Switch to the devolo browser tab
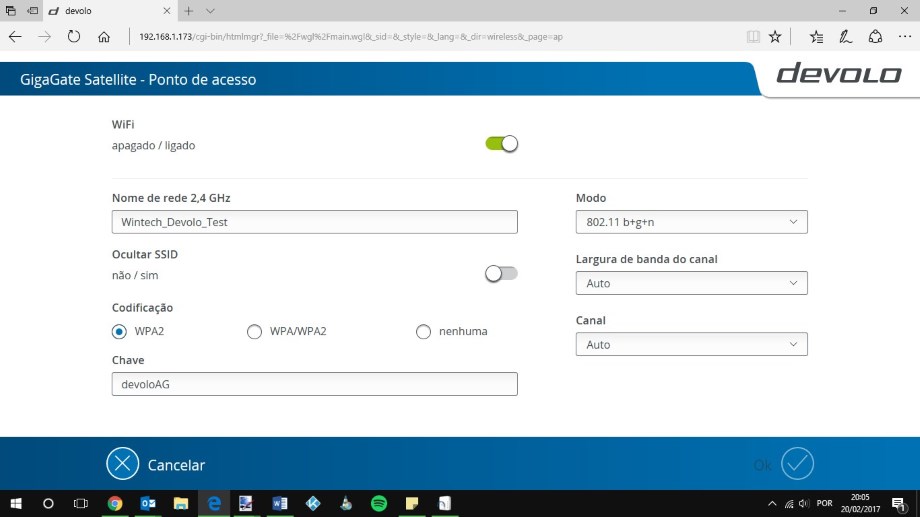 100,10
